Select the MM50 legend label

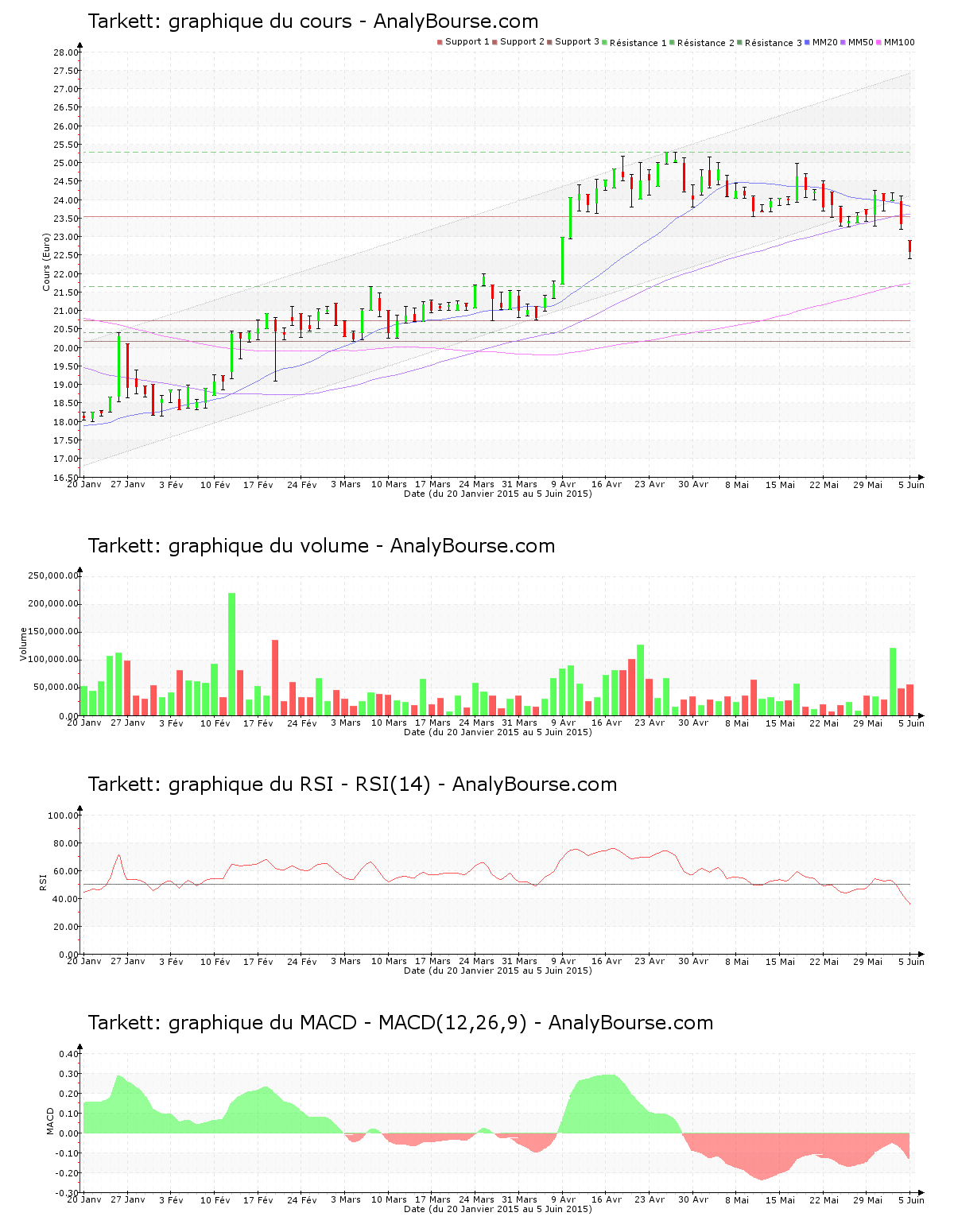(860, 42)
